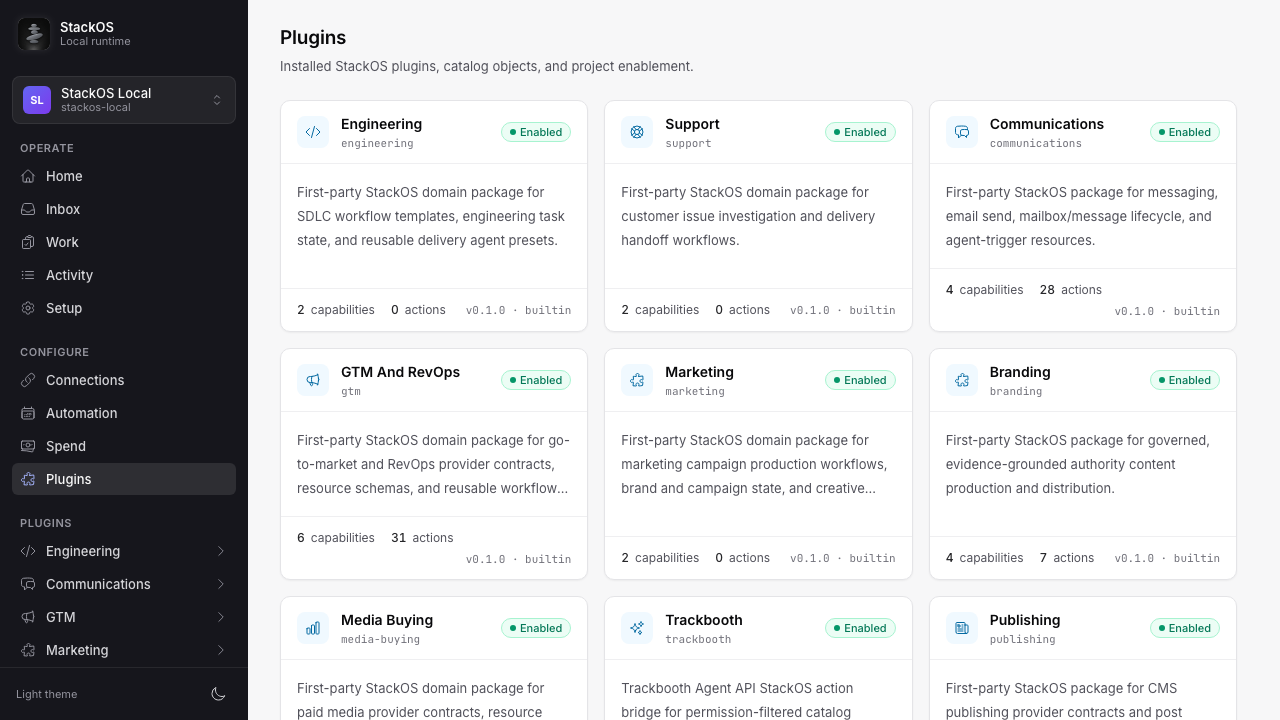Open Automation settings

(x=124, y=413)
